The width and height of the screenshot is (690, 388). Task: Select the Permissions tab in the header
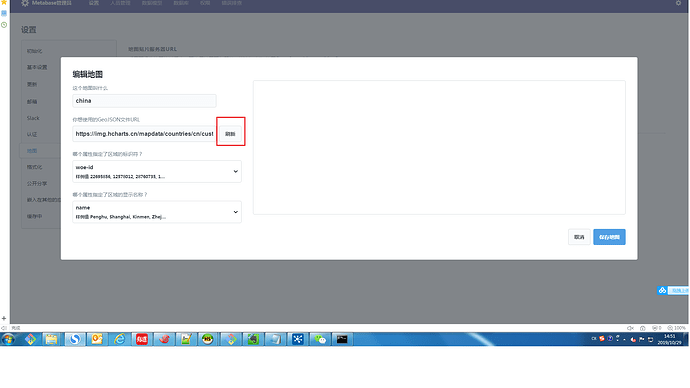point(205,3)
